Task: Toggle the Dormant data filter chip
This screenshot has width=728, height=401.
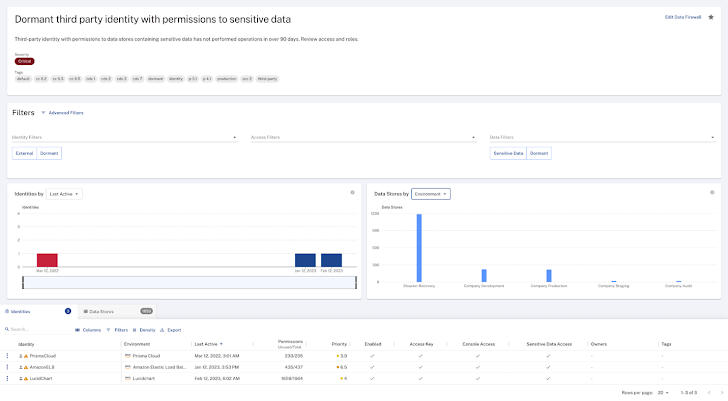Action: pyautogui.click(x=539, y=153)
